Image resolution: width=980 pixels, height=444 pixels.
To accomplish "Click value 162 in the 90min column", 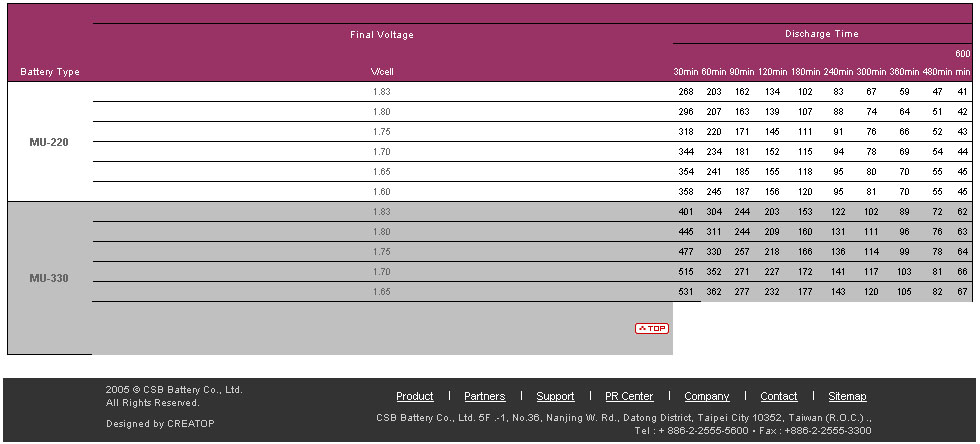I will pos(742,92).
